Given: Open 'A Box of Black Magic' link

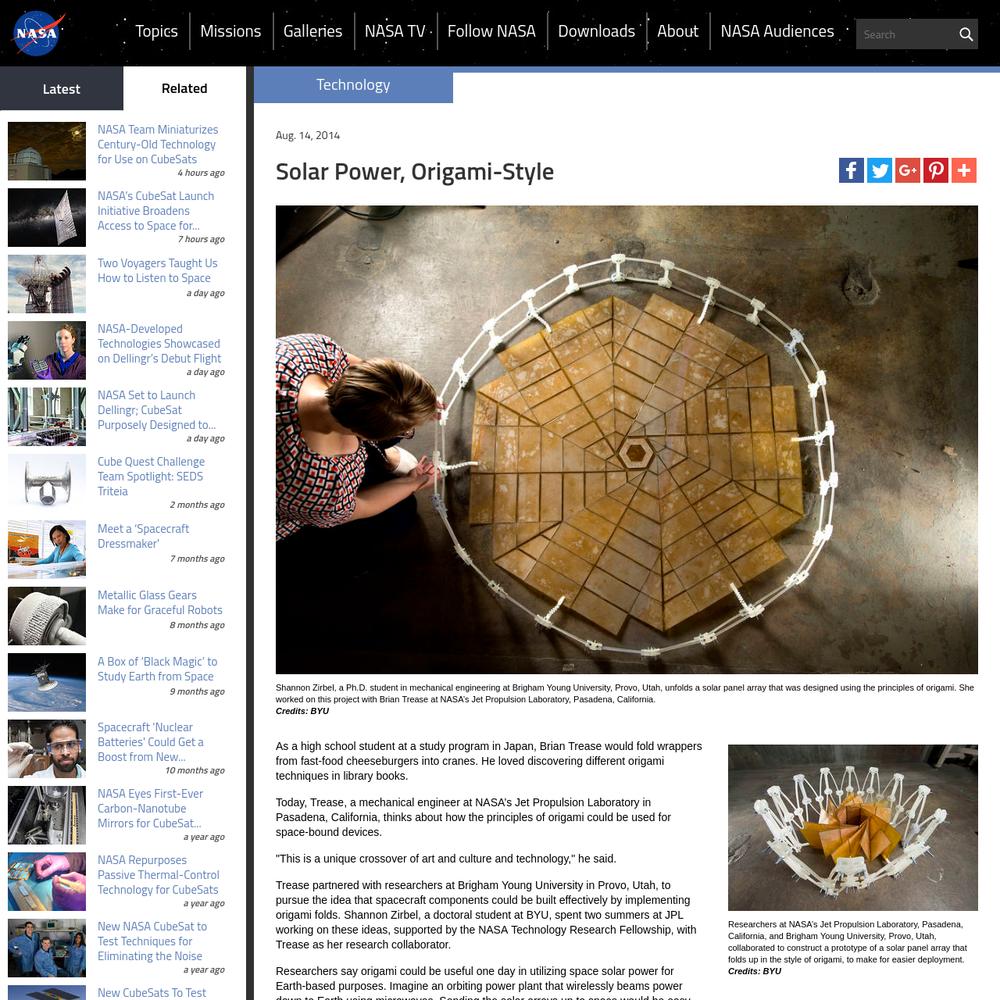Looking at the screenshot, I should (x=157, y=668).
